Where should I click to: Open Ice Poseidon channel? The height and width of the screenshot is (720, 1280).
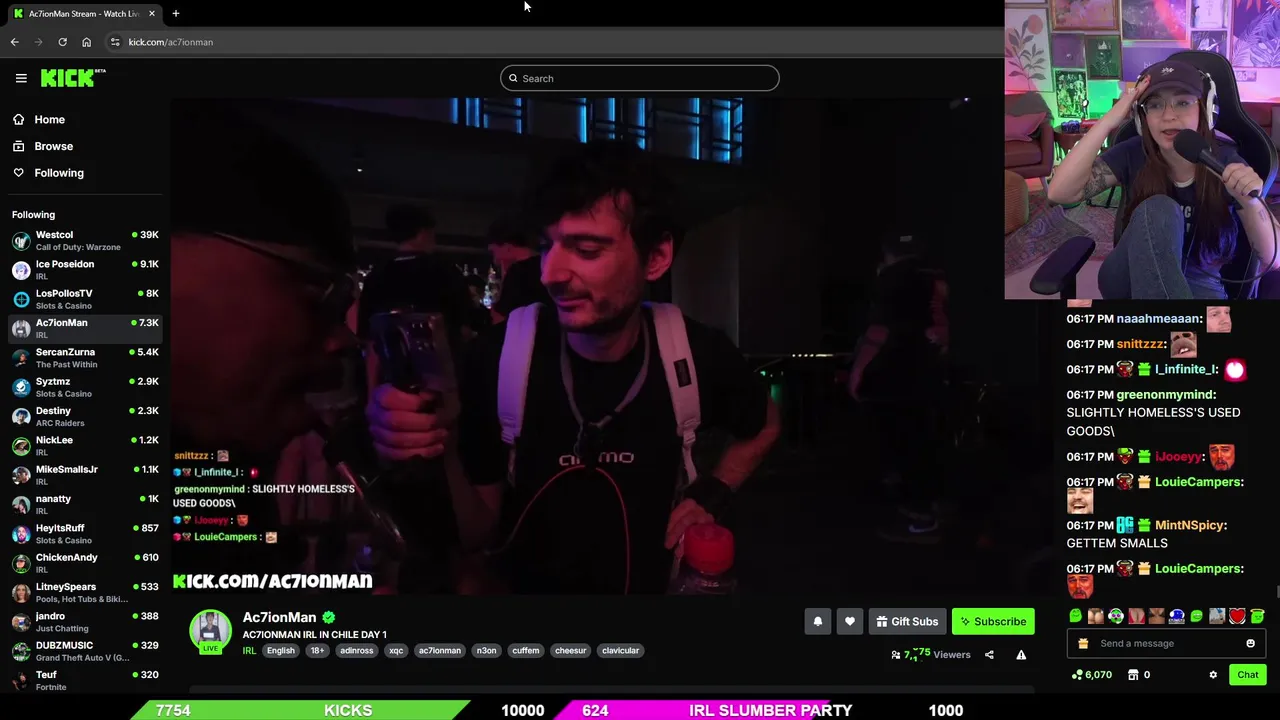pos(84,270)
